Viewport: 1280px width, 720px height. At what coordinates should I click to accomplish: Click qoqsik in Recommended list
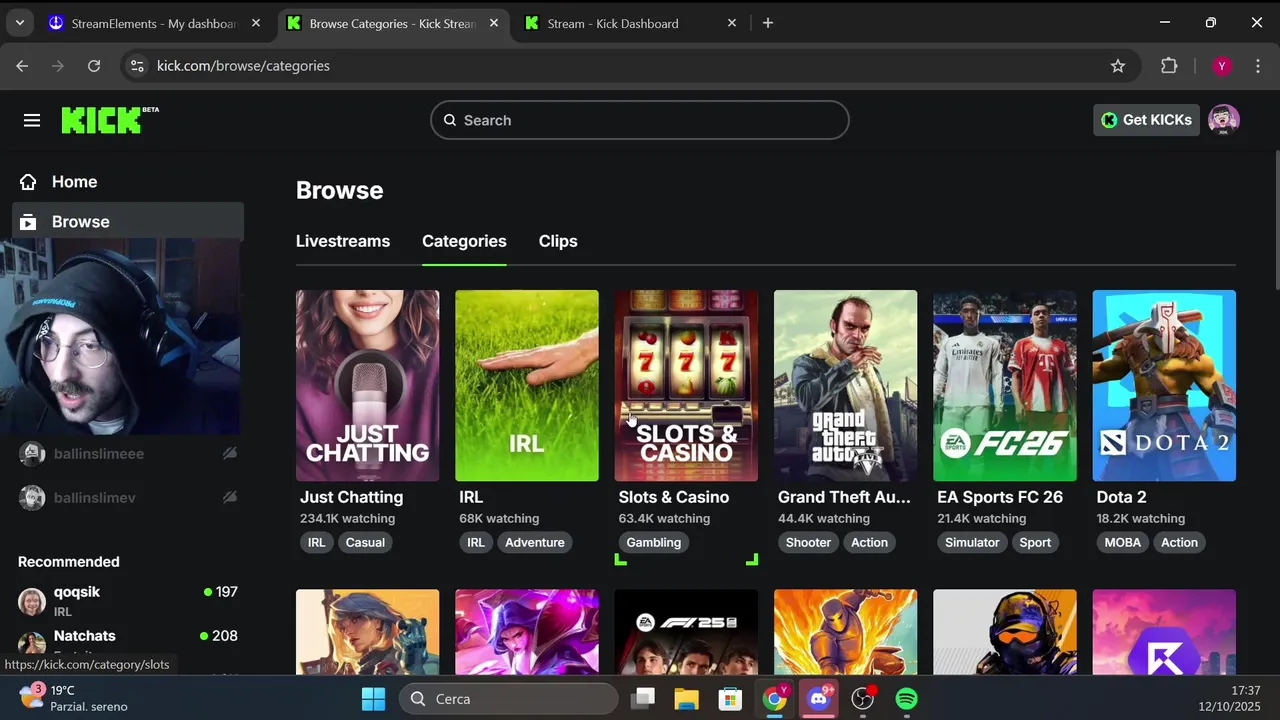77,592
